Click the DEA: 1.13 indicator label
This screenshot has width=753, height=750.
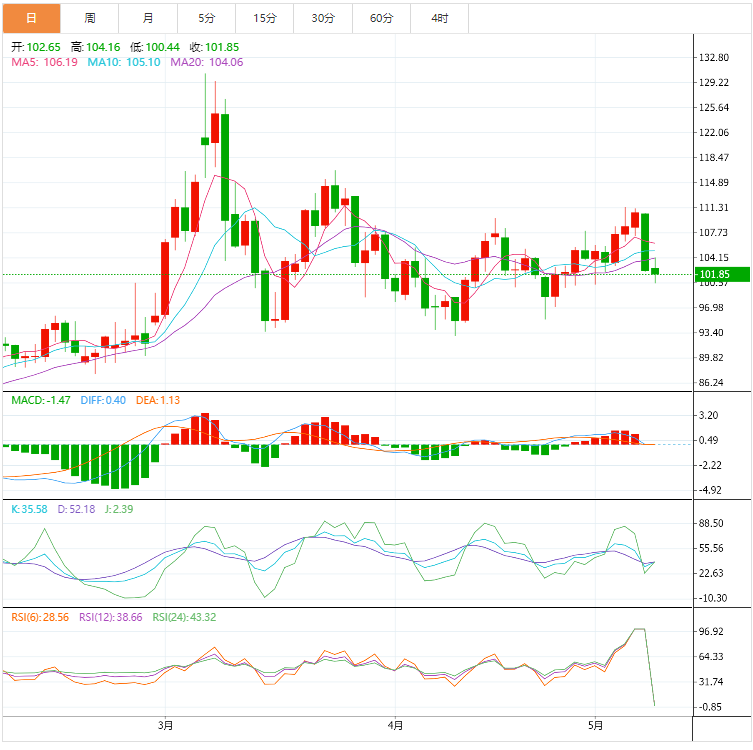pos(158,400)
